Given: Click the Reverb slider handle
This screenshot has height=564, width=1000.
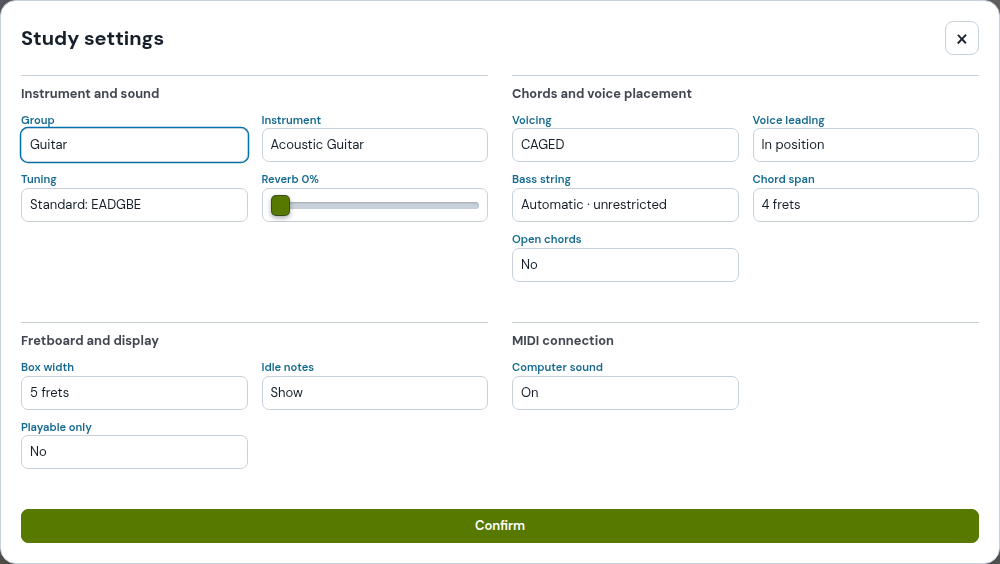Looking at the screenshot, I should (x=281, y=205).
